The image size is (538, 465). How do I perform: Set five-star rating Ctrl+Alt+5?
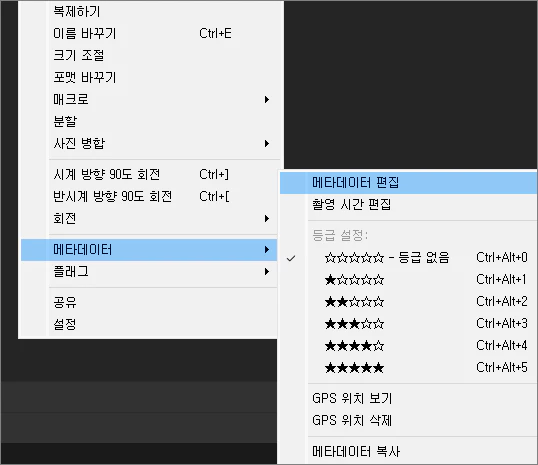(x=408, y=368)
